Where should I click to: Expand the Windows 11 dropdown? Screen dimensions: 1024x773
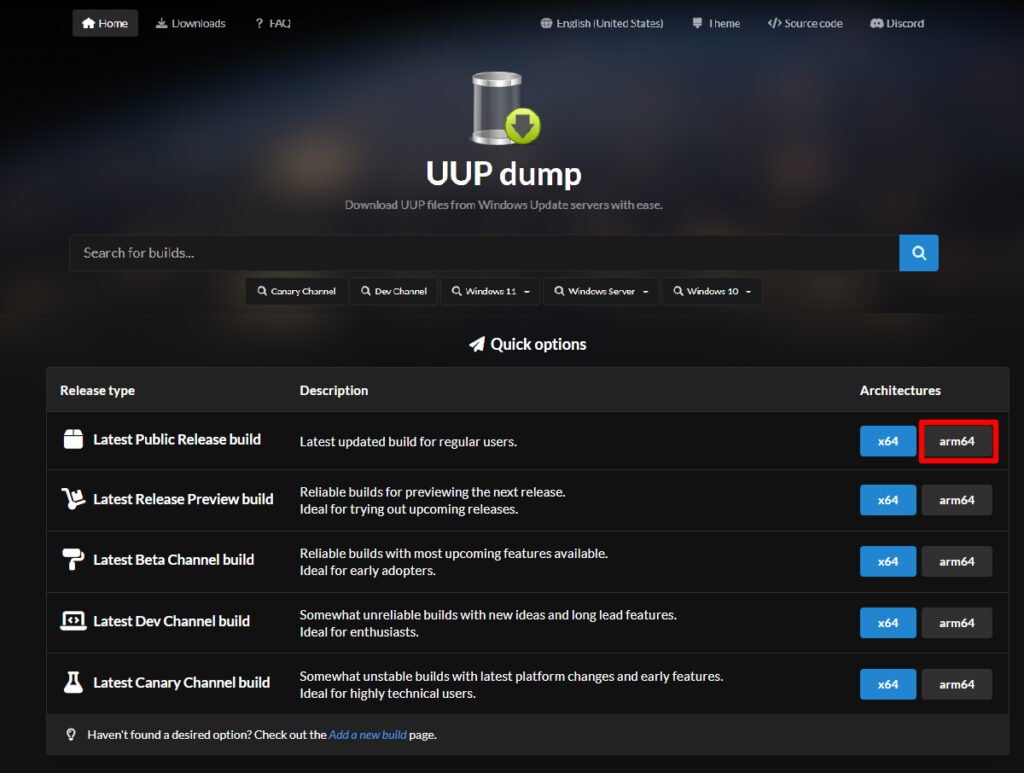click(490, 291)
